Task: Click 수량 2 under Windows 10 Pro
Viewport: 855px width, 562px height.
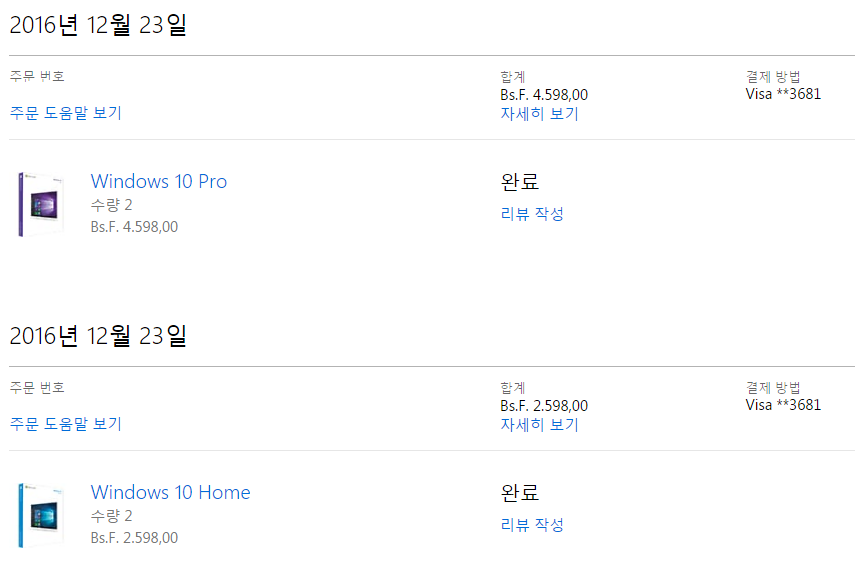Action: pos(111,205)
